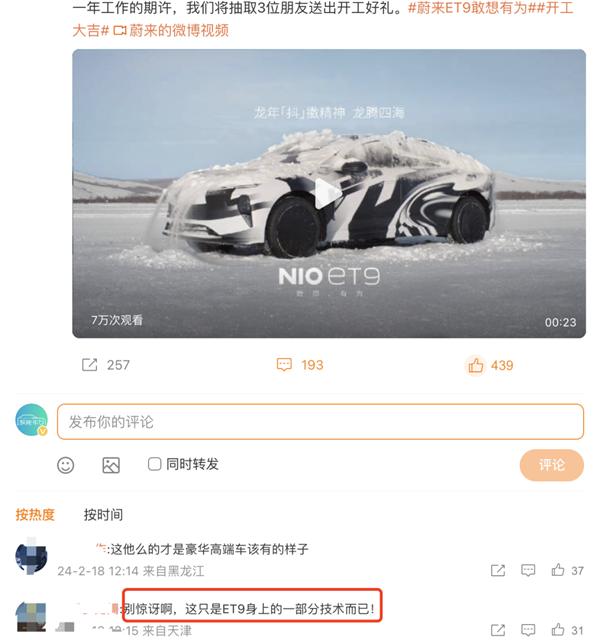Reply to the 天津 user's comment

[x=528, y=630]
